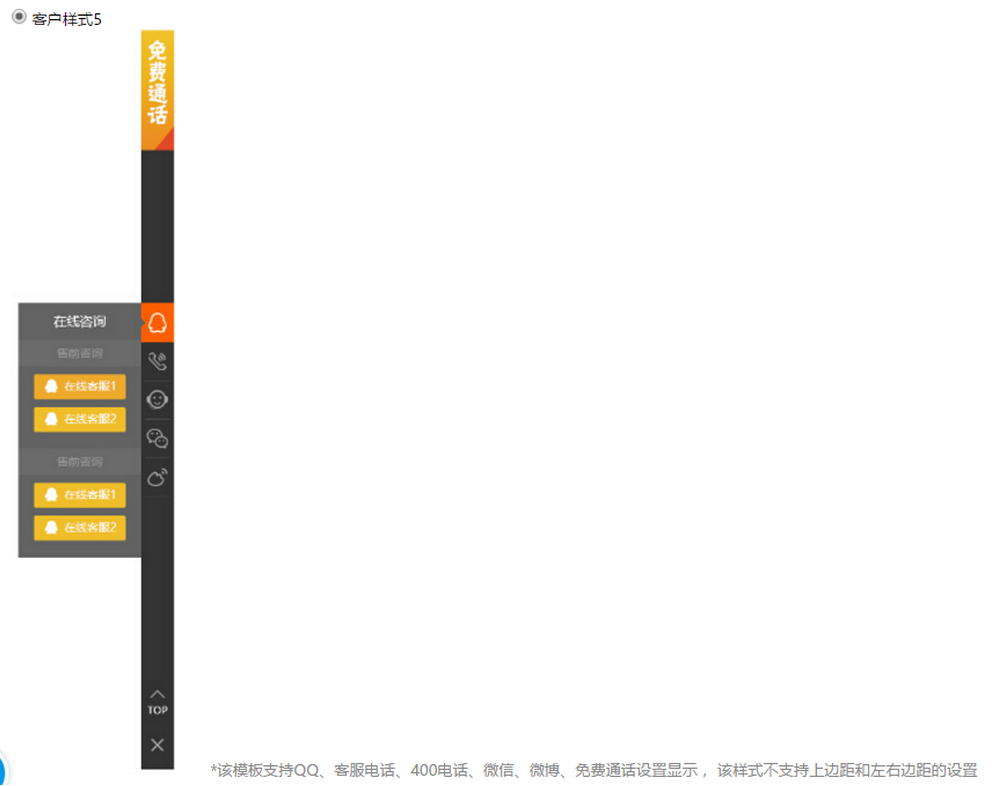Click the first 售前咨询 section heading
The image size is (1000, 786).
coord(79,353)
